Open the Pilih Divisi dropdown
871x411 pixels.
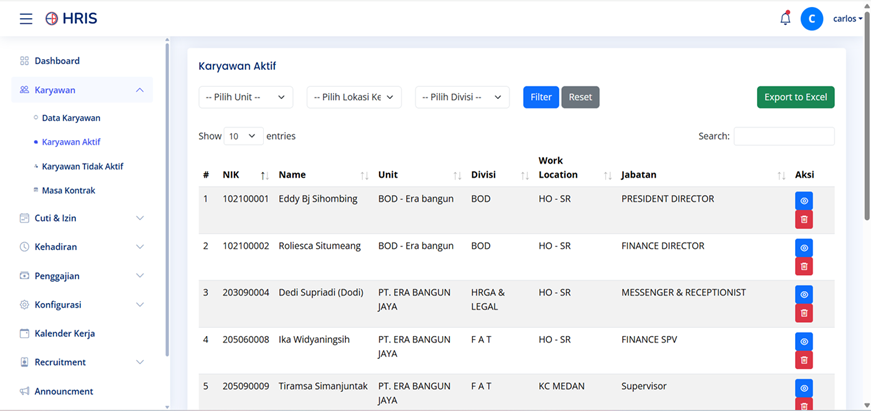[462, 97]
